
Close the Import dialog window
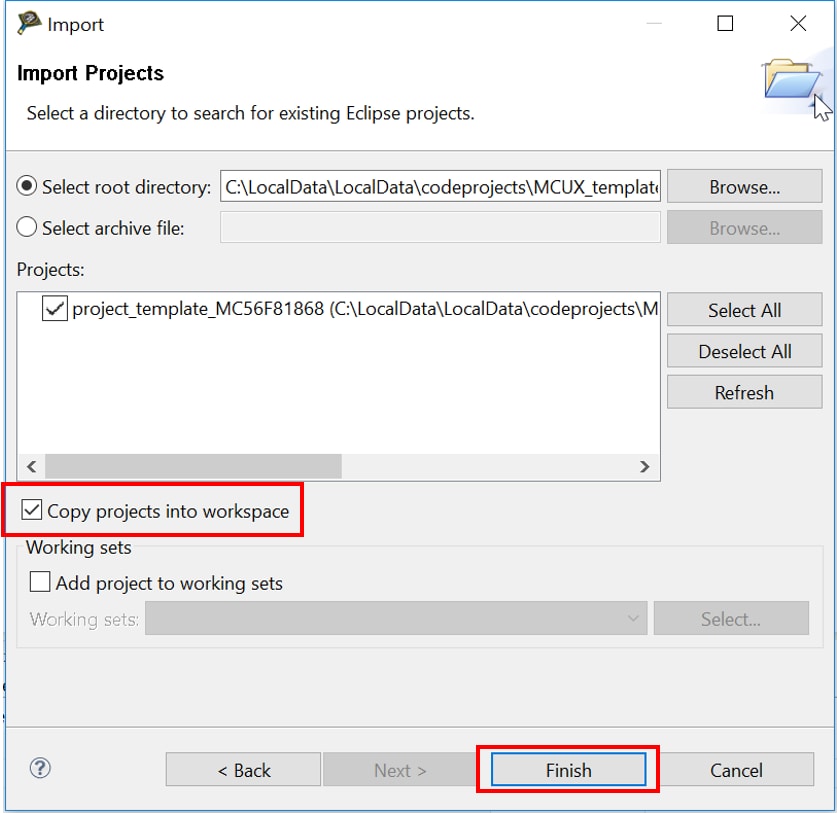pyautogui.click(x=798, y=24)
